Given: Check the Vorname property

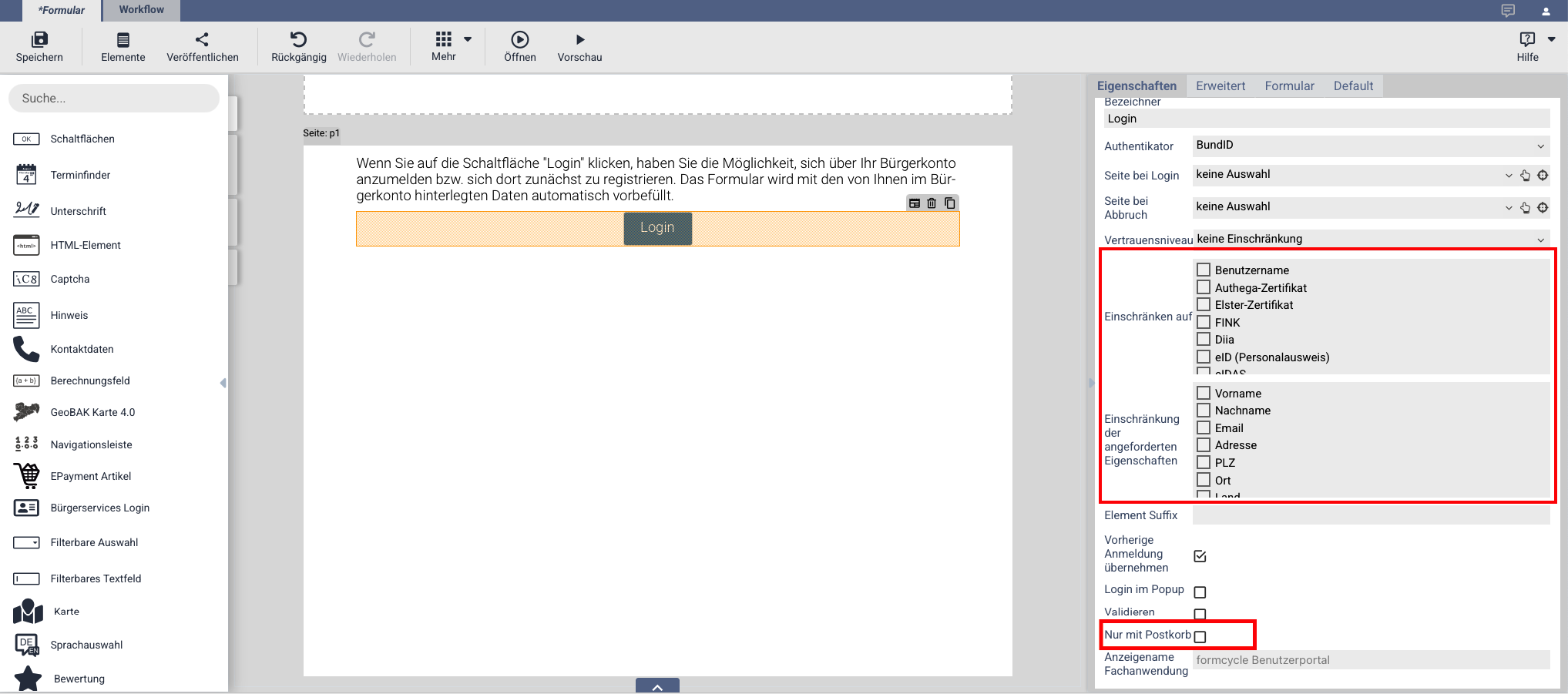Looking at the screenshot, I should point(1204,393).
